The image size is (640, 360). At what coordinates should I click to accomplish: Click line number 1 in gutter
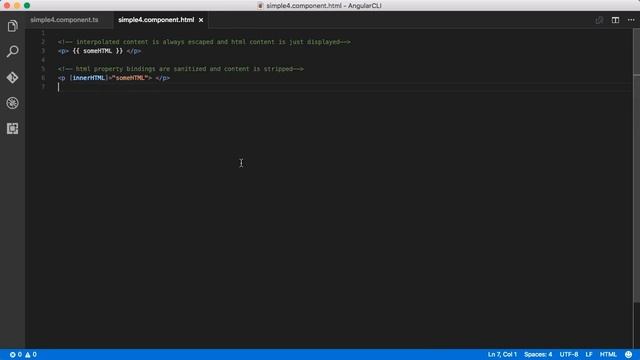(x=43, y=33)
